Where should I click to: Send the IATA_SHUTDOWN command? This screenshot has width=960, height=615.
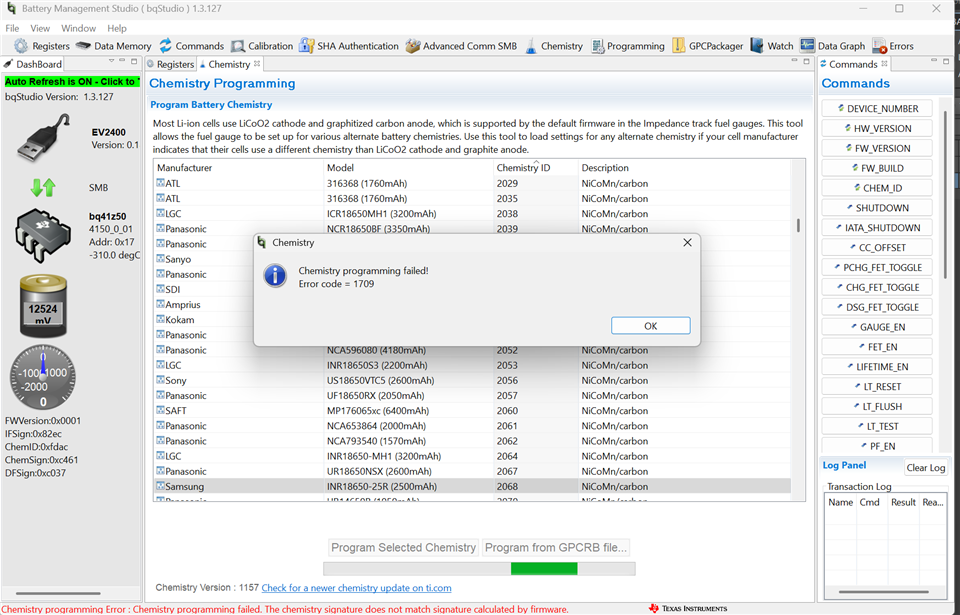pyautogui.click(x=877, y=228)
